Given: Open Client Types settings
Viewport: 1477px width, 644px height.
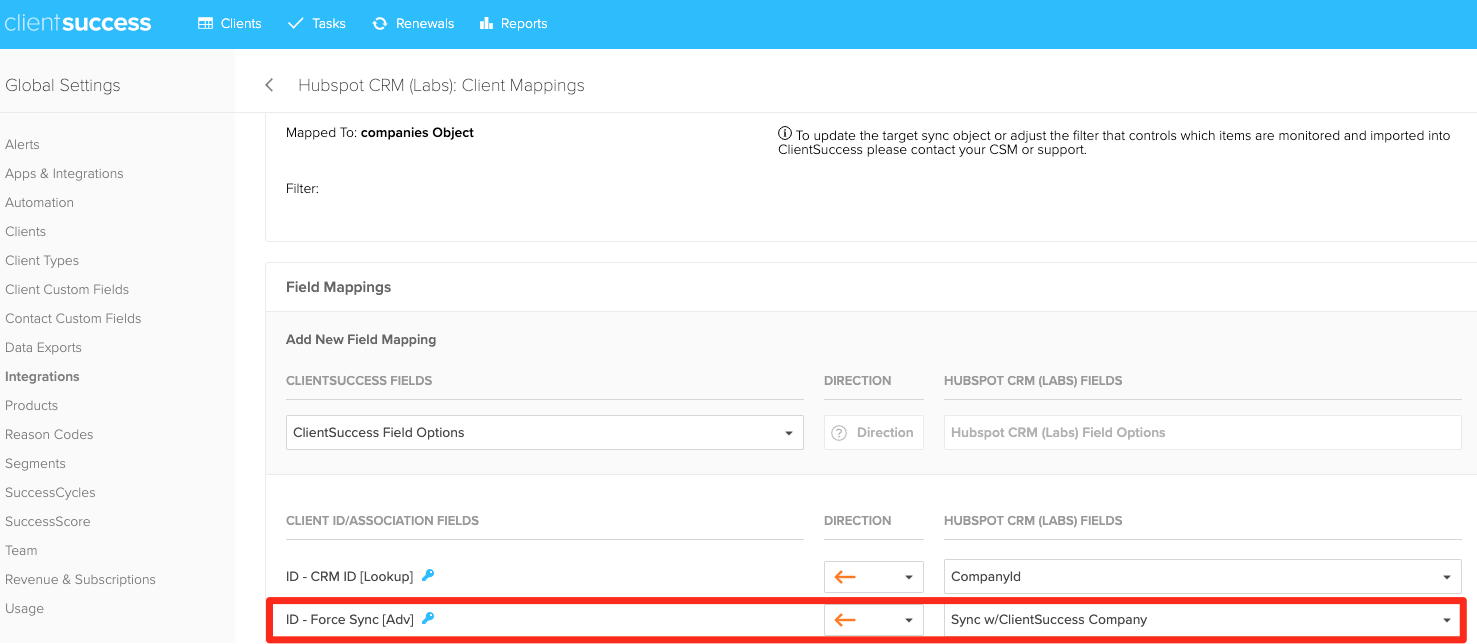Looking at the screenshot, I should [42, 260].
